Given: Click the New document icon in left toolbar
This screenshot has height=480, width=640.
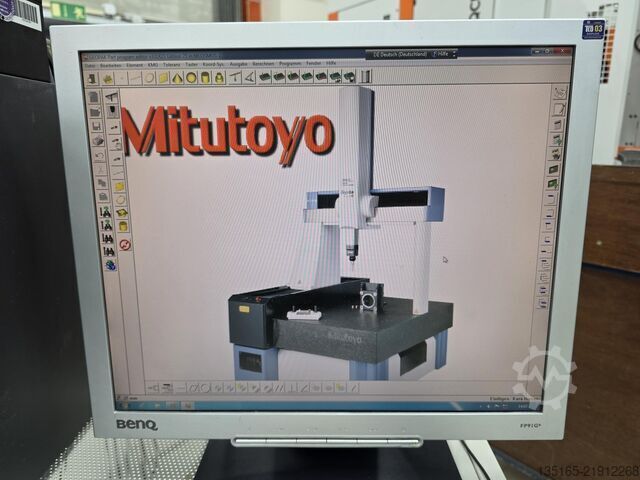Looking at the screenshot, I should pos(94,97).
